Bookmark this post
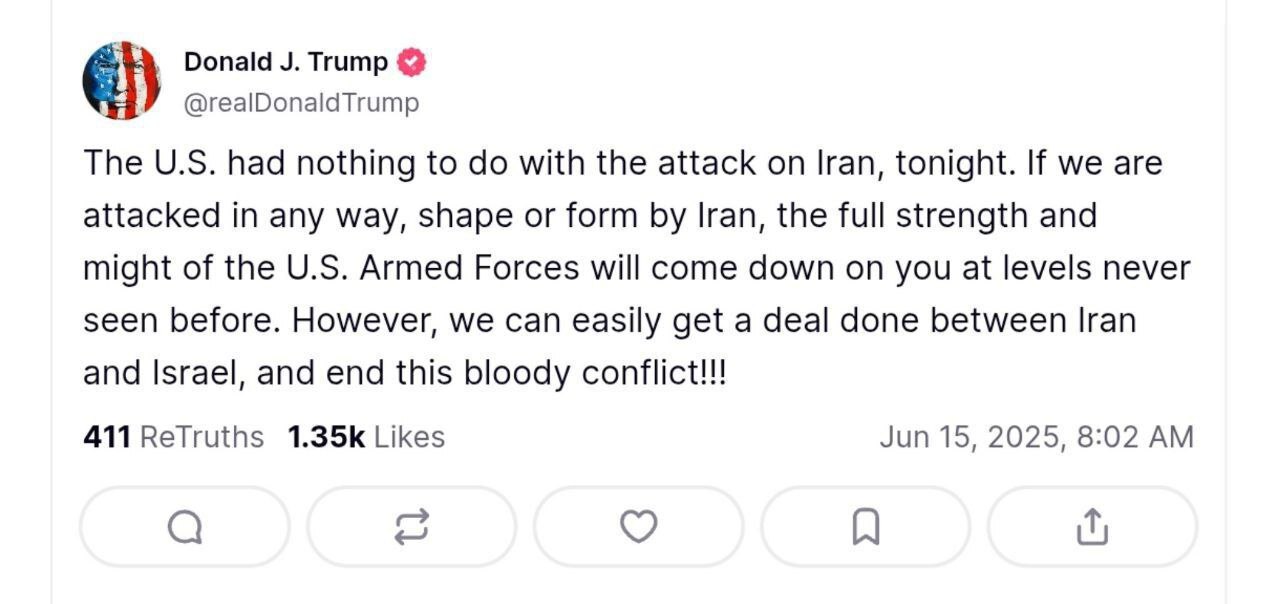The width and height of the screenshot is (1280, 604). [x=865, y=527]
